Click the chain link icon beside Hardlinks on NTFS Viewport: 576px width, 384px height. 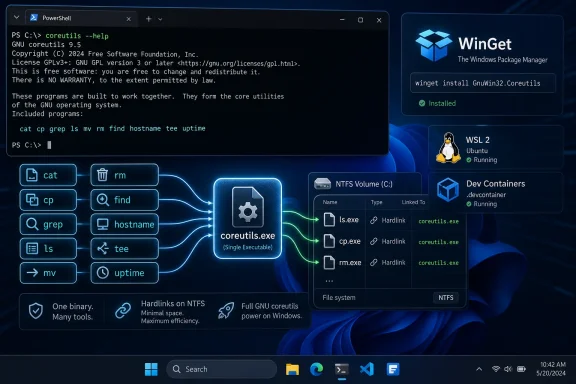[x=123, y=311]
